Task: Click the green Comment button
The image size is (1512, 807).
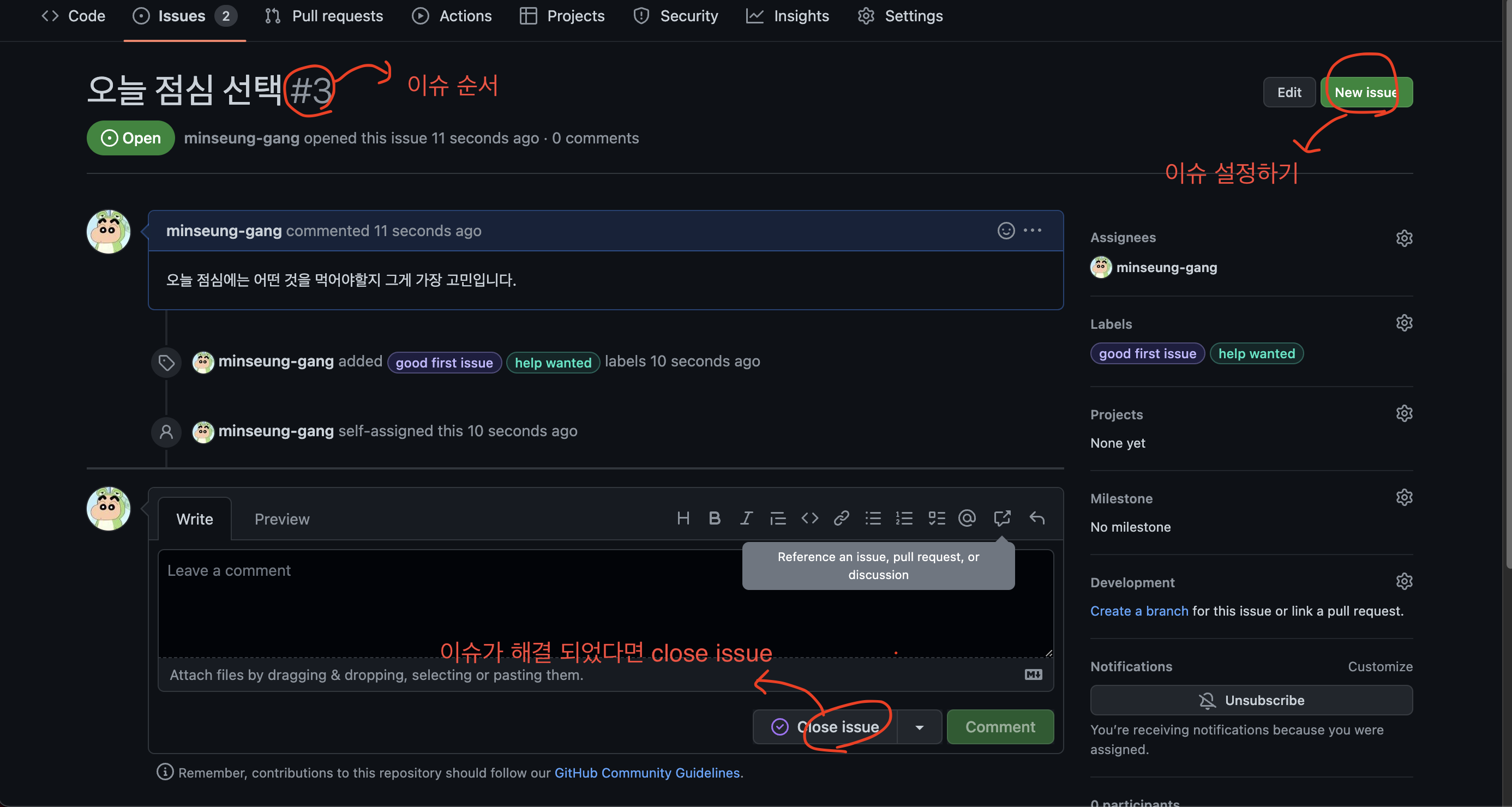Action: pos(1000,727)
